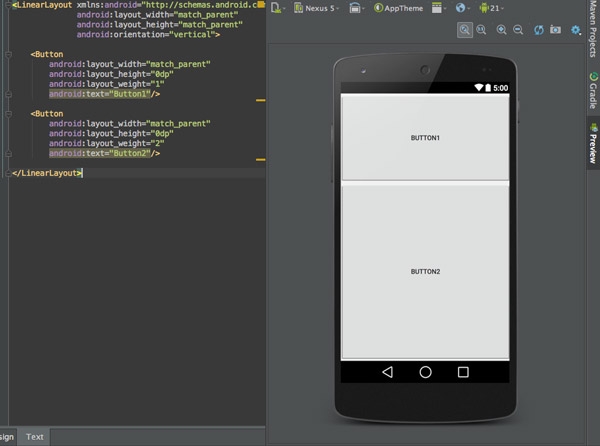Viewport: 600px width, 446px height.
Task: Click BUTTON2 in the phone preview
Action: click(425, 272)
